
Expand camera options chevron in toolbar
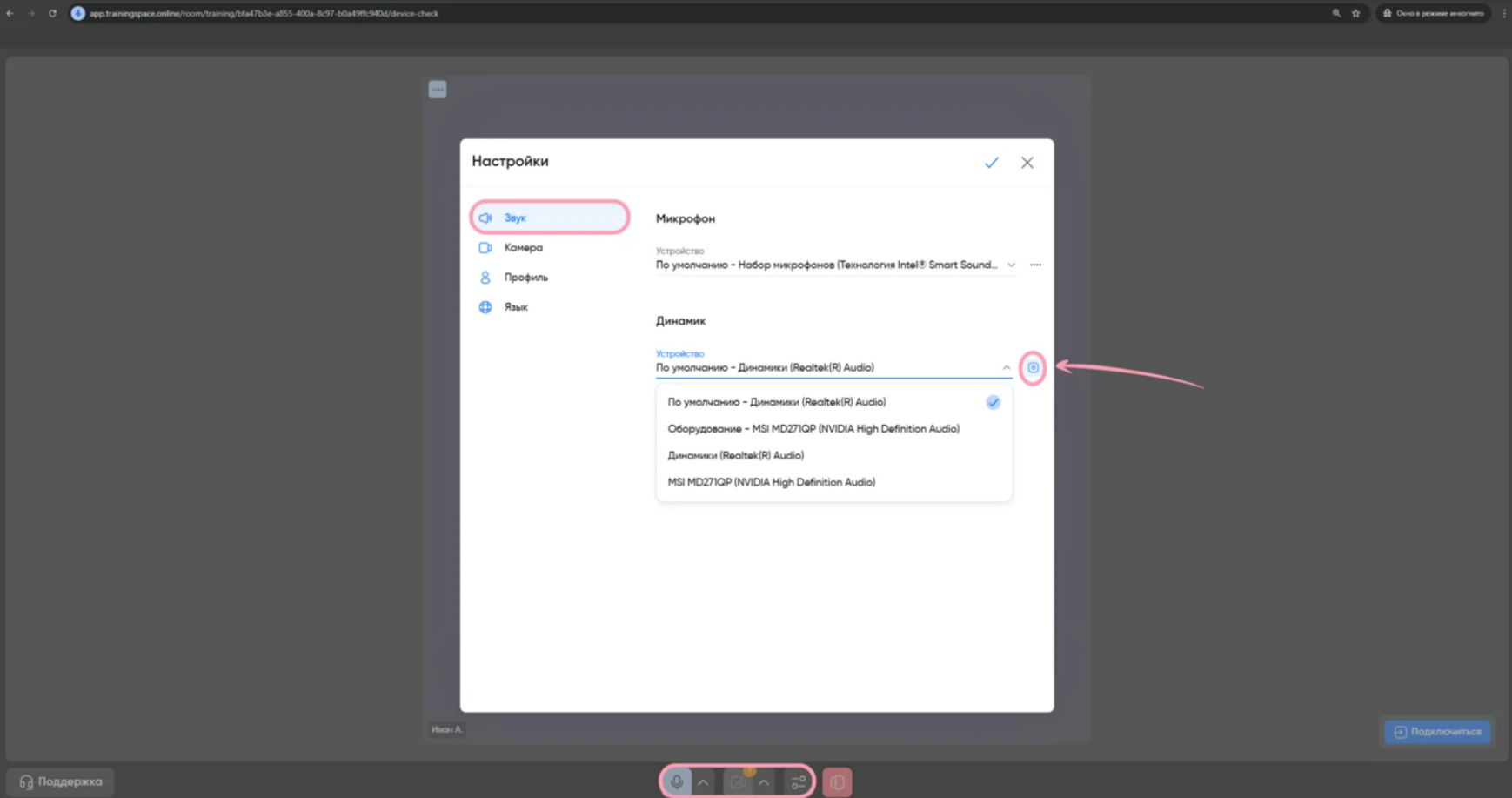pyautogui.click(x=764, y=781)
